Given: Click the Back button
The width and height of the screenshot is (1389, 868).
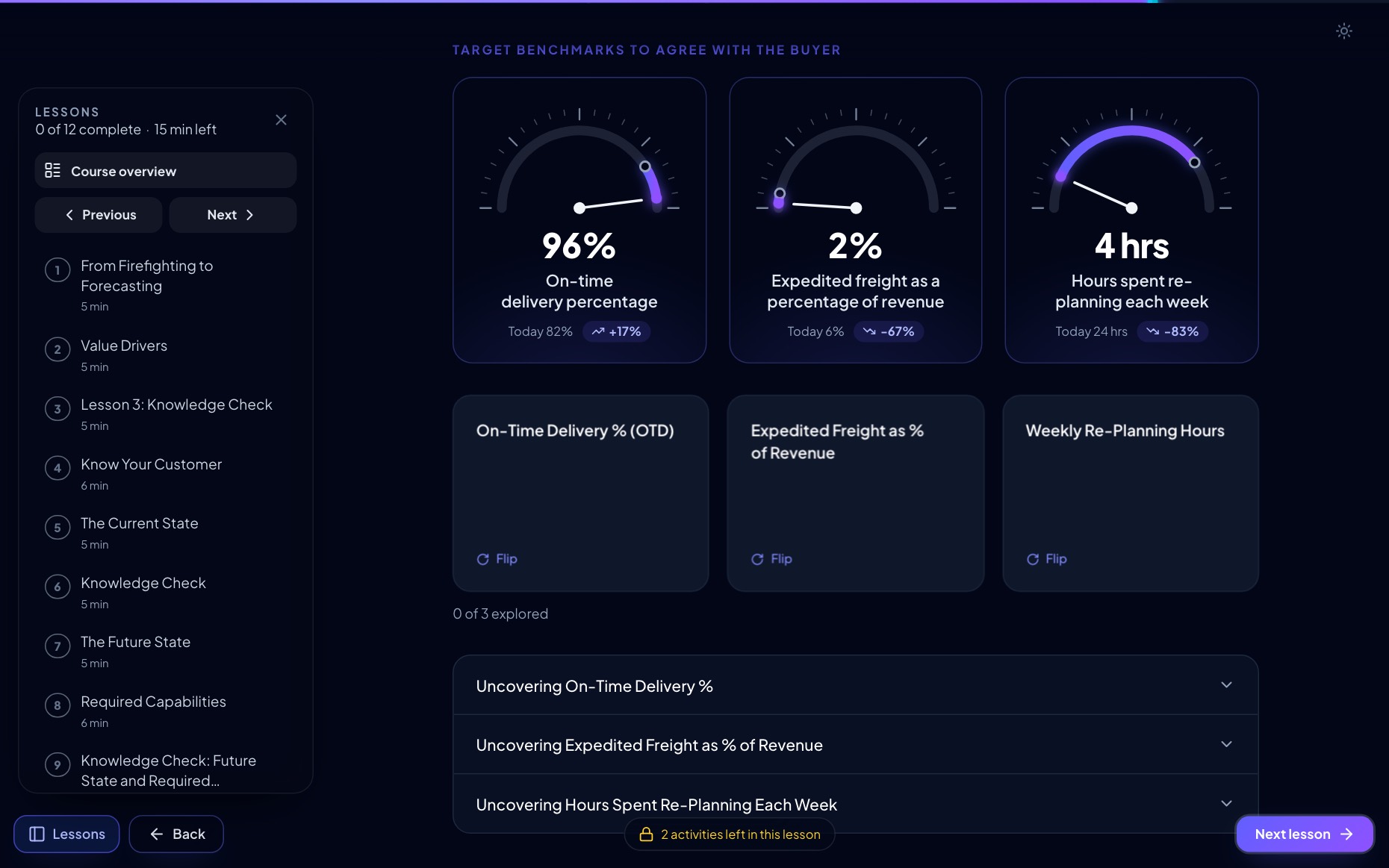Looking at the screenshot, I should coord(176,834).
